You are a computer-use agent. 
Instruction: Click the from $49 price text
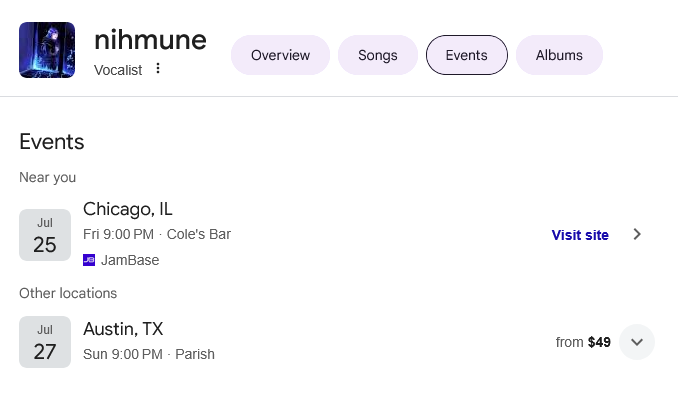click(x=583, y=342)
